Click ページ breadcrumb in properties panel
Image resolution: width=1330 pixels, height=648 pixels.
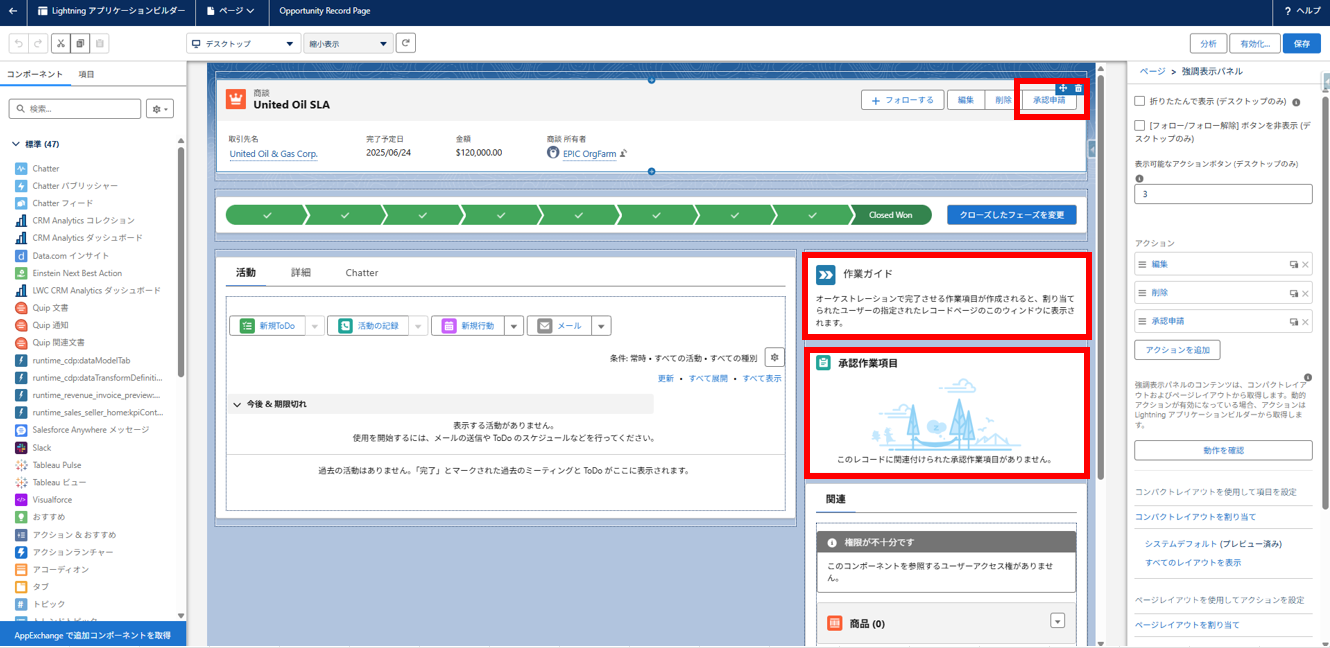pyautogui.click(x=1152, y=72)
